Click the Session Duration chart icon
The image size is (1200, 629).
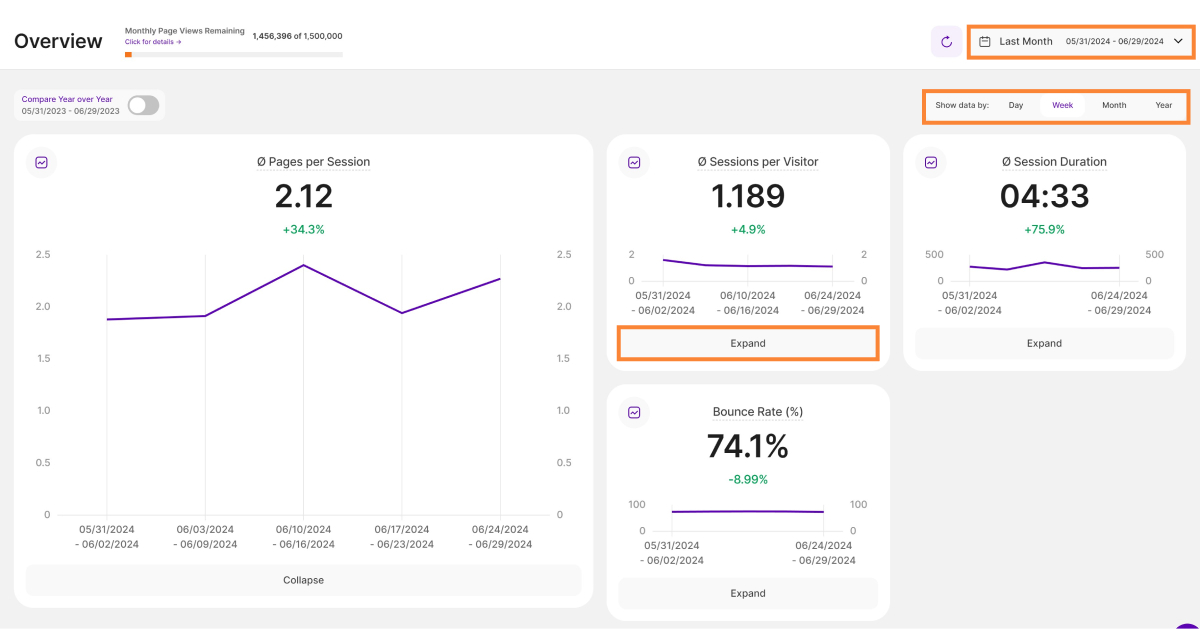(x=931, y=162)
